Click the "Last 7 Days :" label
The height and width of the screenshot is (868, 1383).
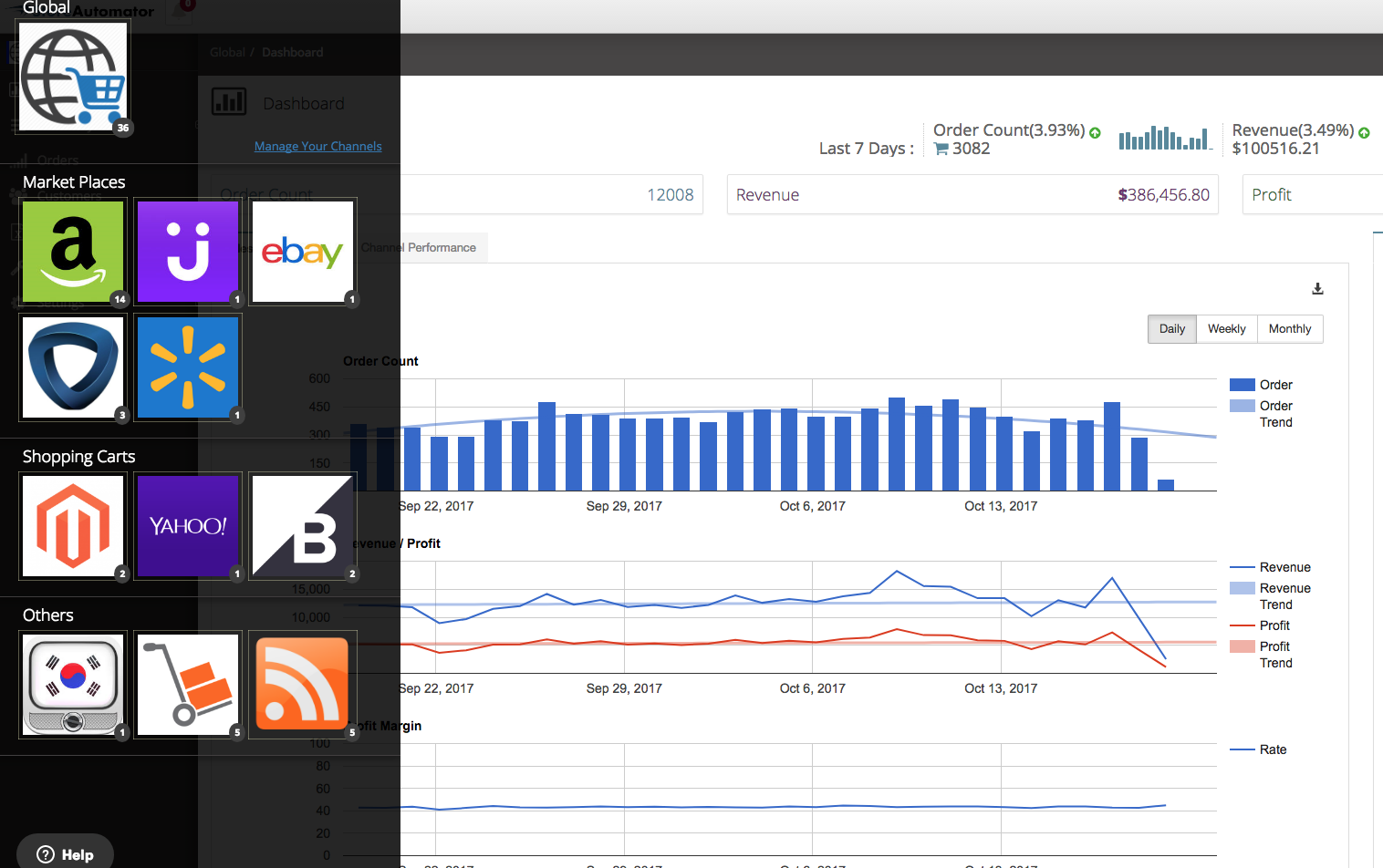[866, 149]
